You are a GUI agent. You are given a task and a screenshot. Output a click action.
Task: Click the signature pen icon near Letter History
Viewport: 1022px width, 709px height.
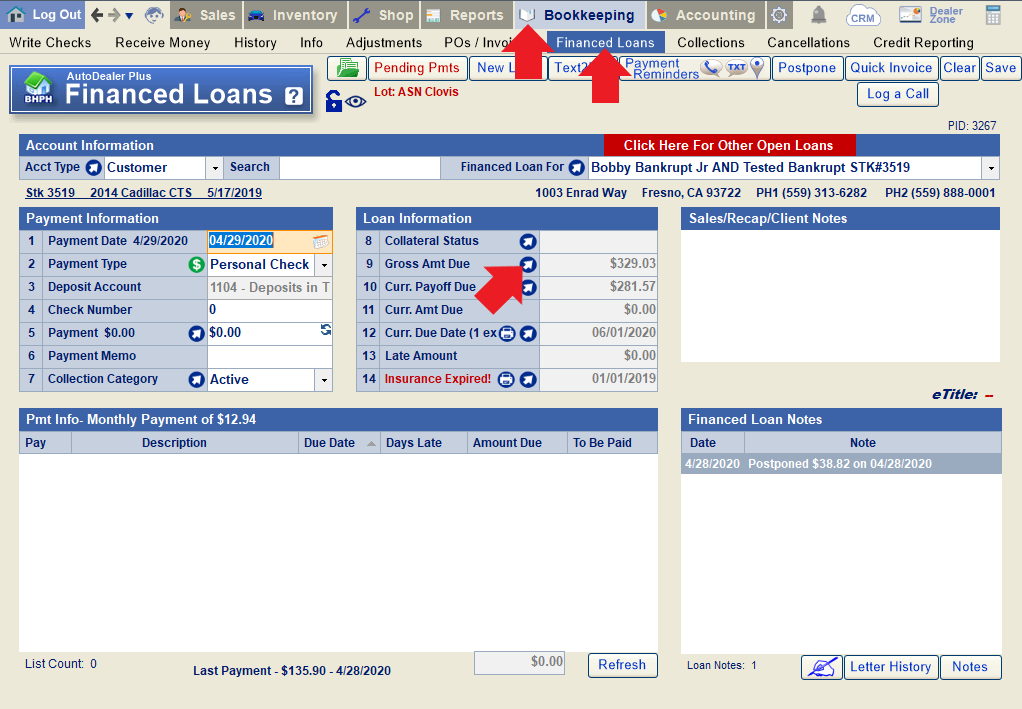(x=821, y=667)
